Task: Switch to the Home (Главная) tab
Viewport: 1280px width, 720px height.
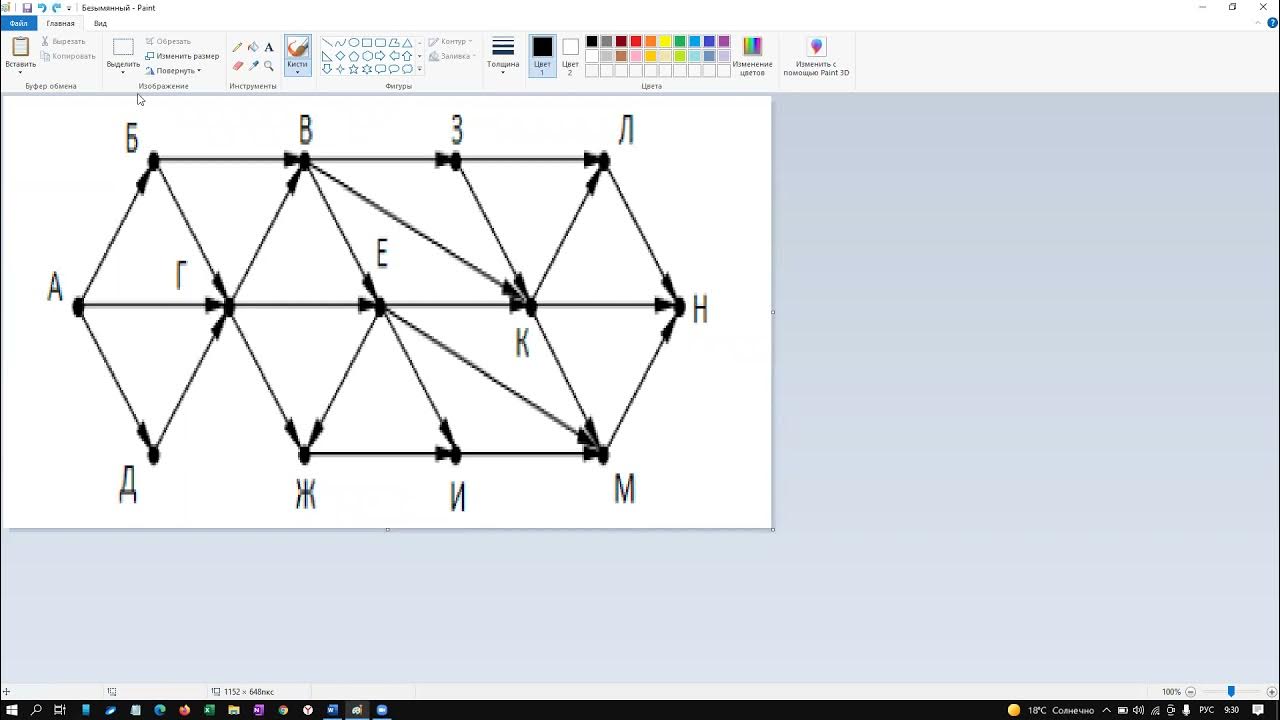Action: click(60, 23)
